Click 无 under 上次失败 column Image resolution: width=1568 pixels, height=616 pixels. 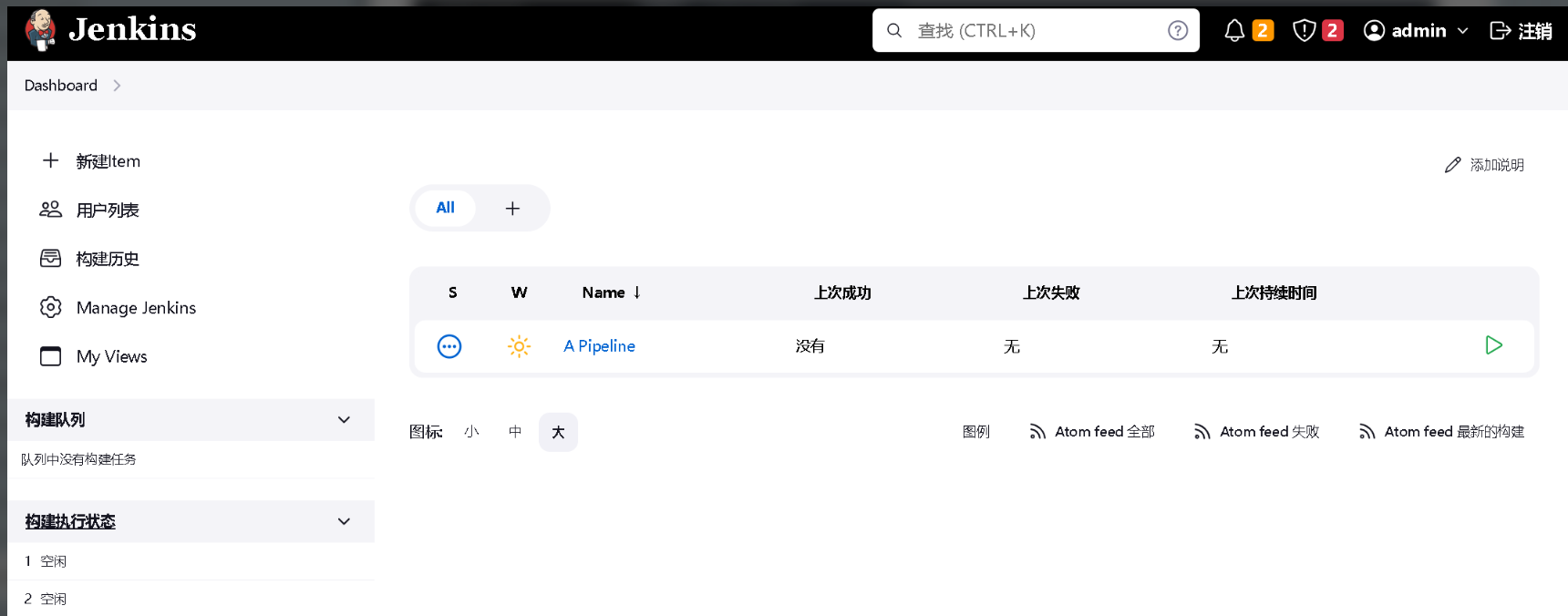1011,346
